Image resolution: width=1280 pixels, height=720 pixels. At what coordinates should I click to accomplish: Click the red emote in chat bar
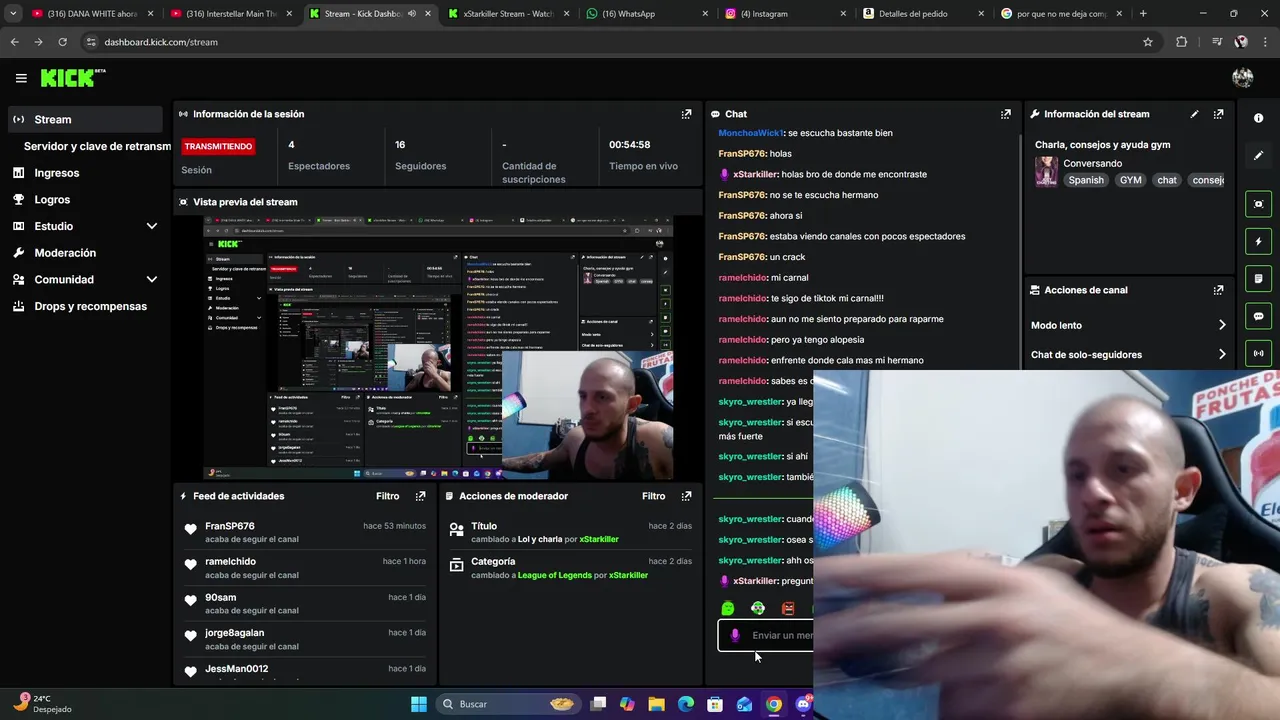click(x=788, y=608)
